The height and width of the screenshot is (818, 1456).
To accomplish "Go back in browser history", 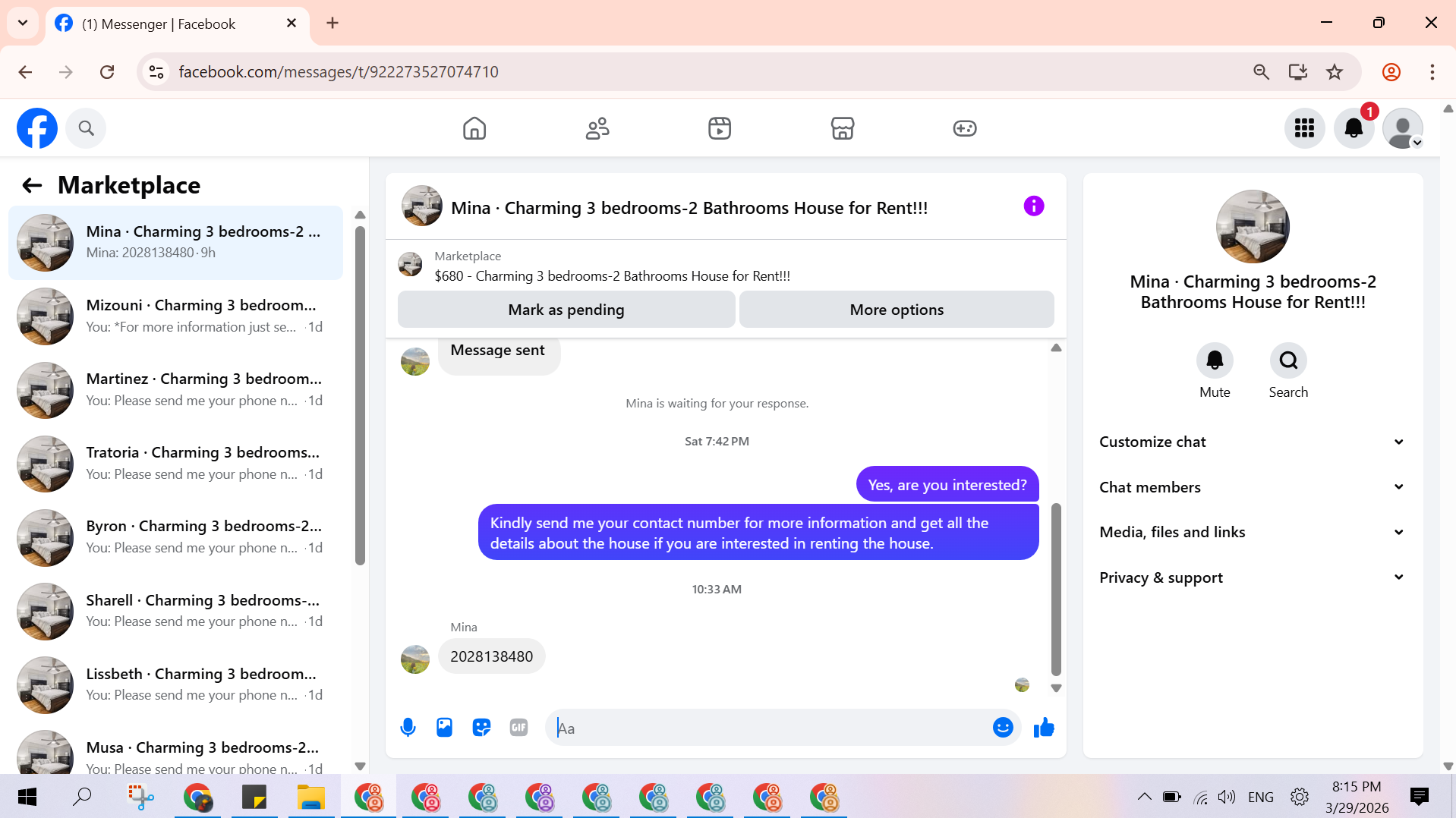I will 25,72.
